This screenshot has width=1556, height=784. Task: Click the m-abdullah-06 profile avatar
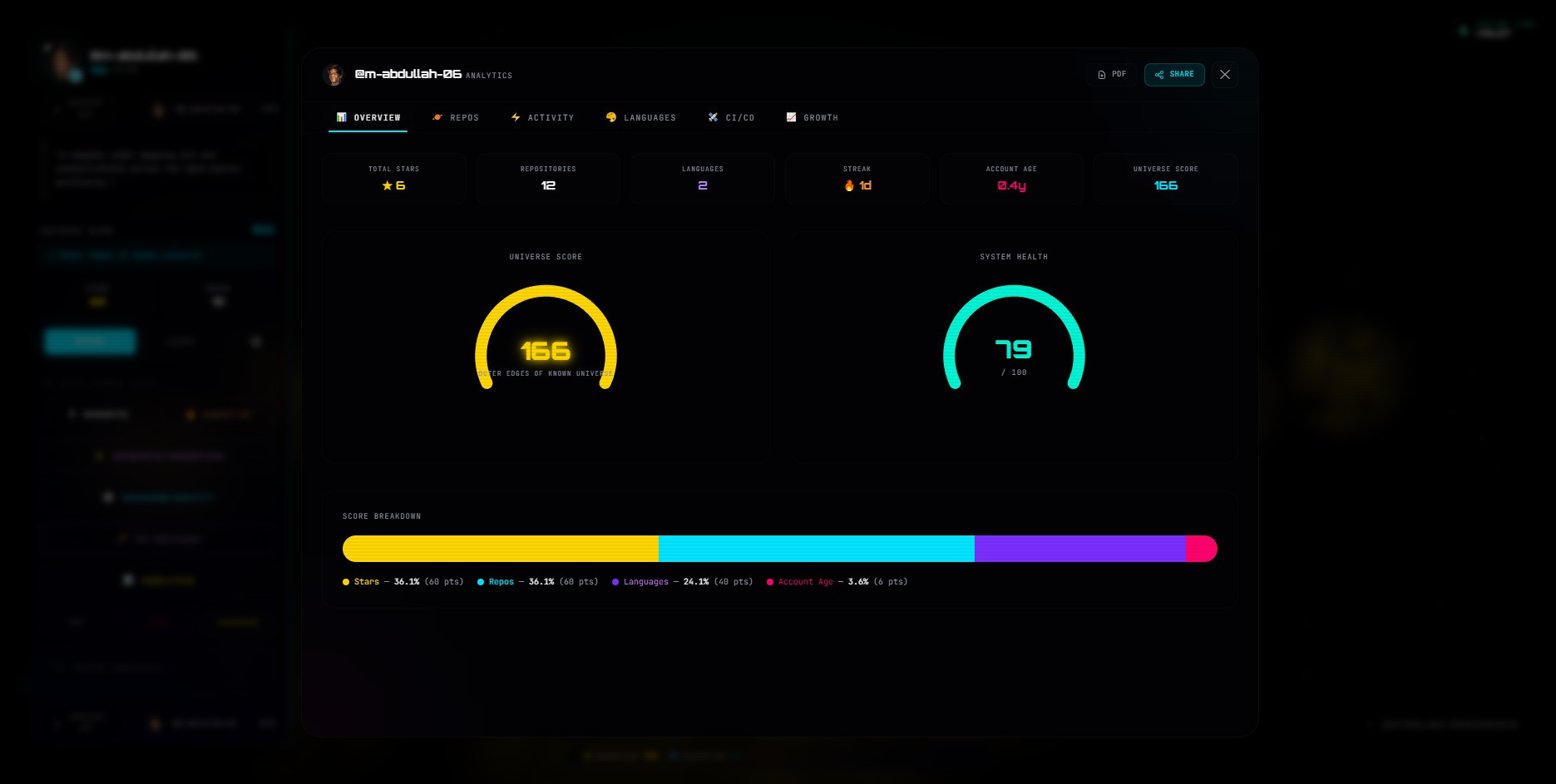pyautogui.click(x=333, y=75)
